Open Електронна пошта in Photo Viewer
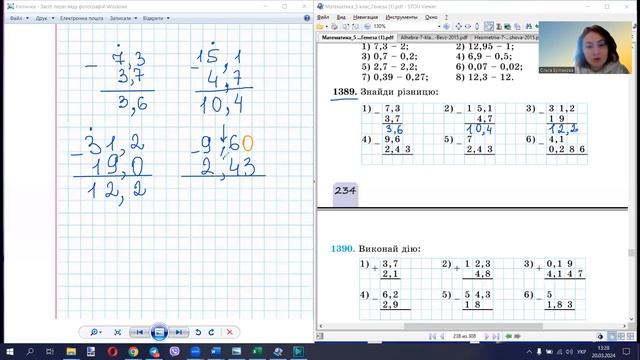640x360 pixels. [x=81, y=18]
